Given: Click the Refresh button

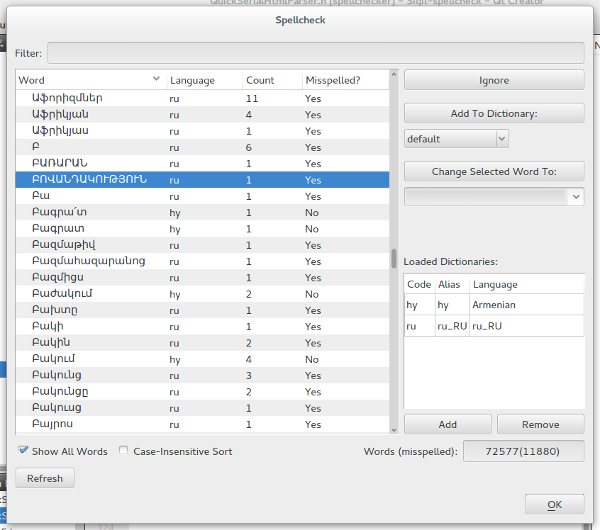Looking at the screenshot, I should click(45, 478).
